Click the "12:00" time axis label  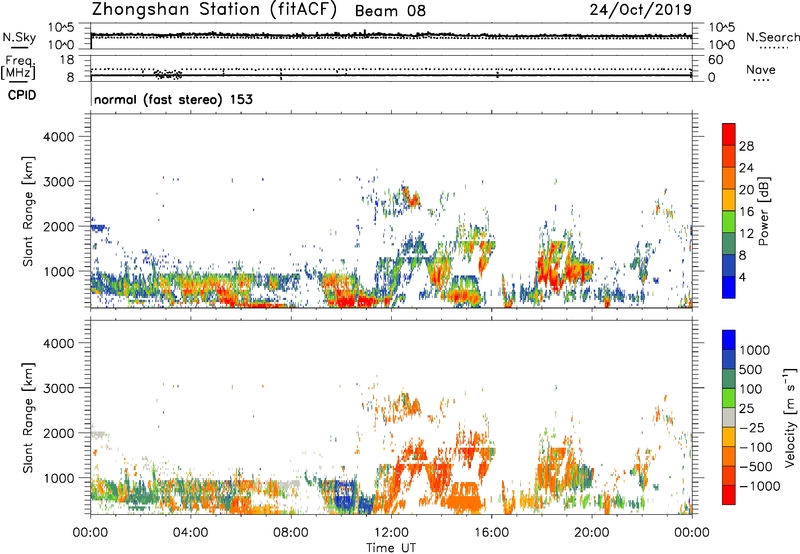pyautogui.click(x=391, y=533)
